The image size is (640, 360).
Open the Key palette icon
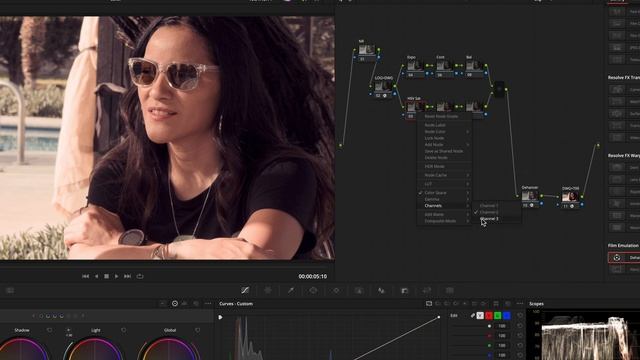click(404, 290)
